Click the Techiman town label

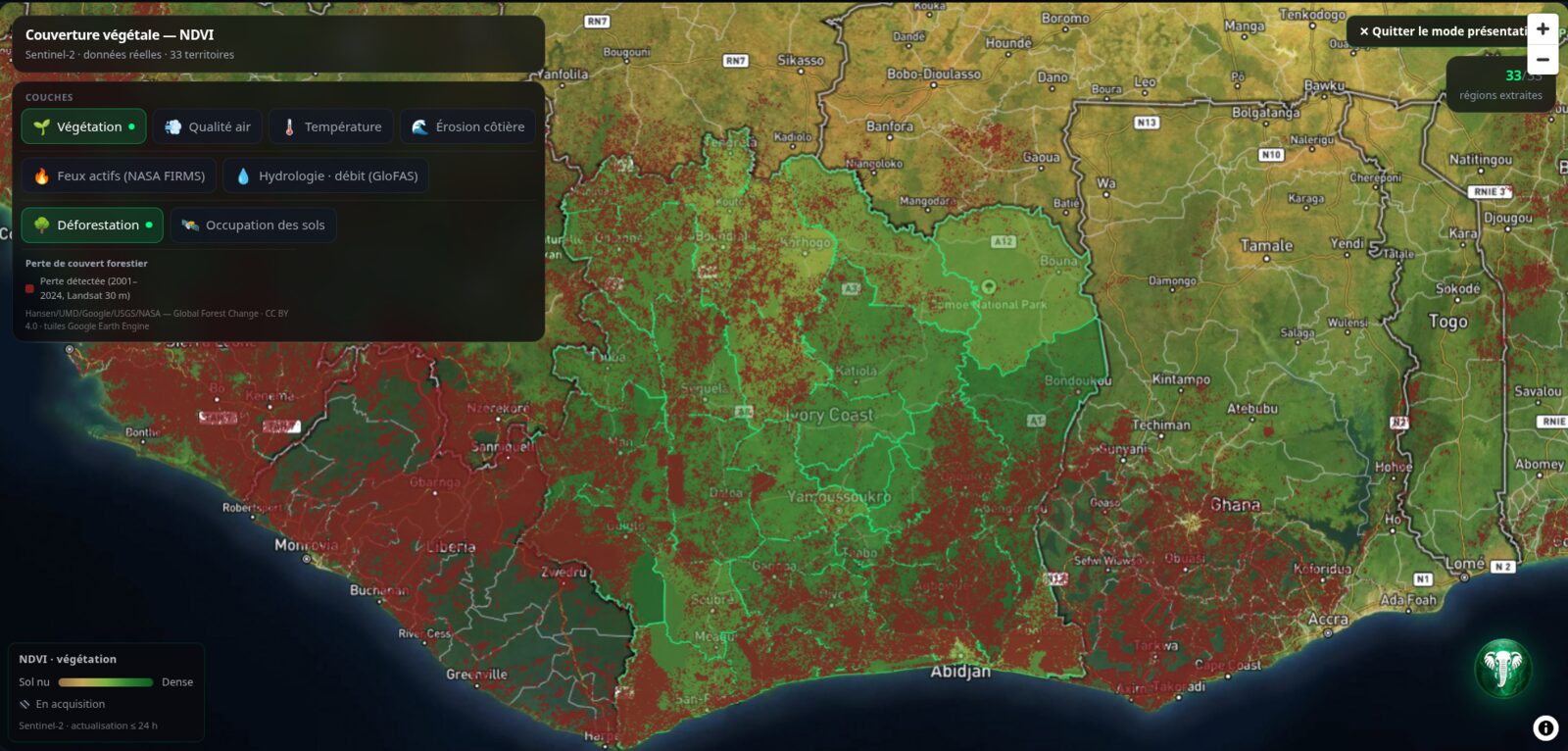coord(1161,426)
